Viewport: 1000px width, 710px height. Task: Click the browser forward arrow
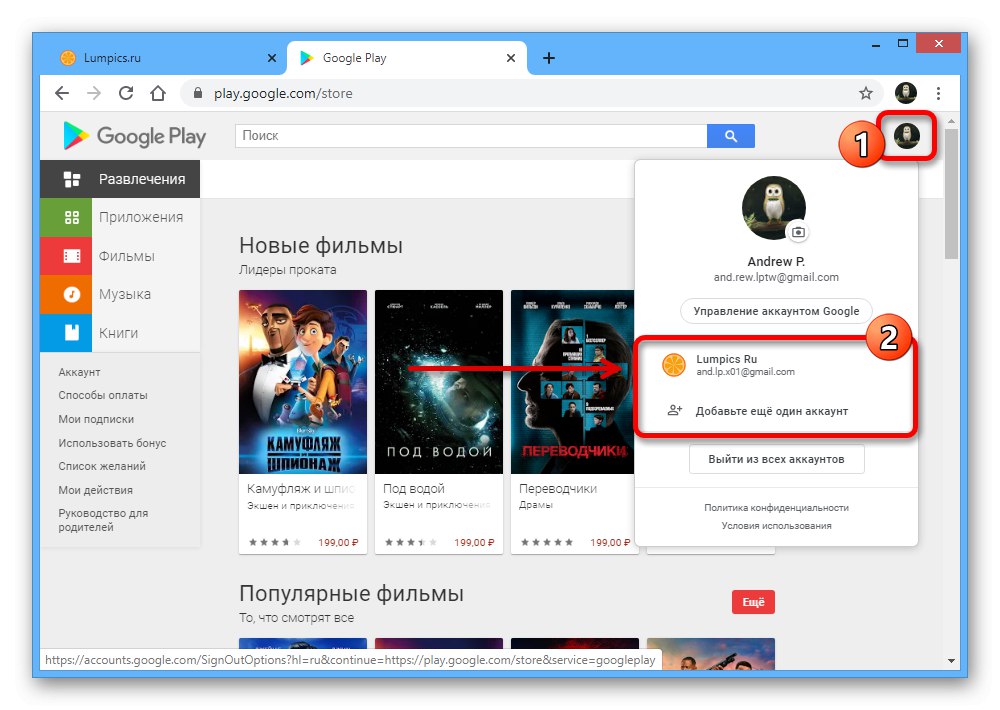94,94
